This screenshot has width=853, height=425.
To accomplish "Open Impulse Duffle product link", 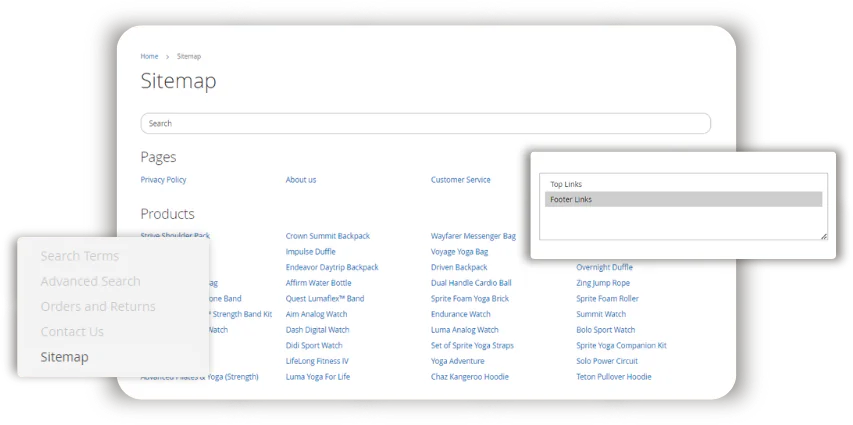I will point(311,252).
